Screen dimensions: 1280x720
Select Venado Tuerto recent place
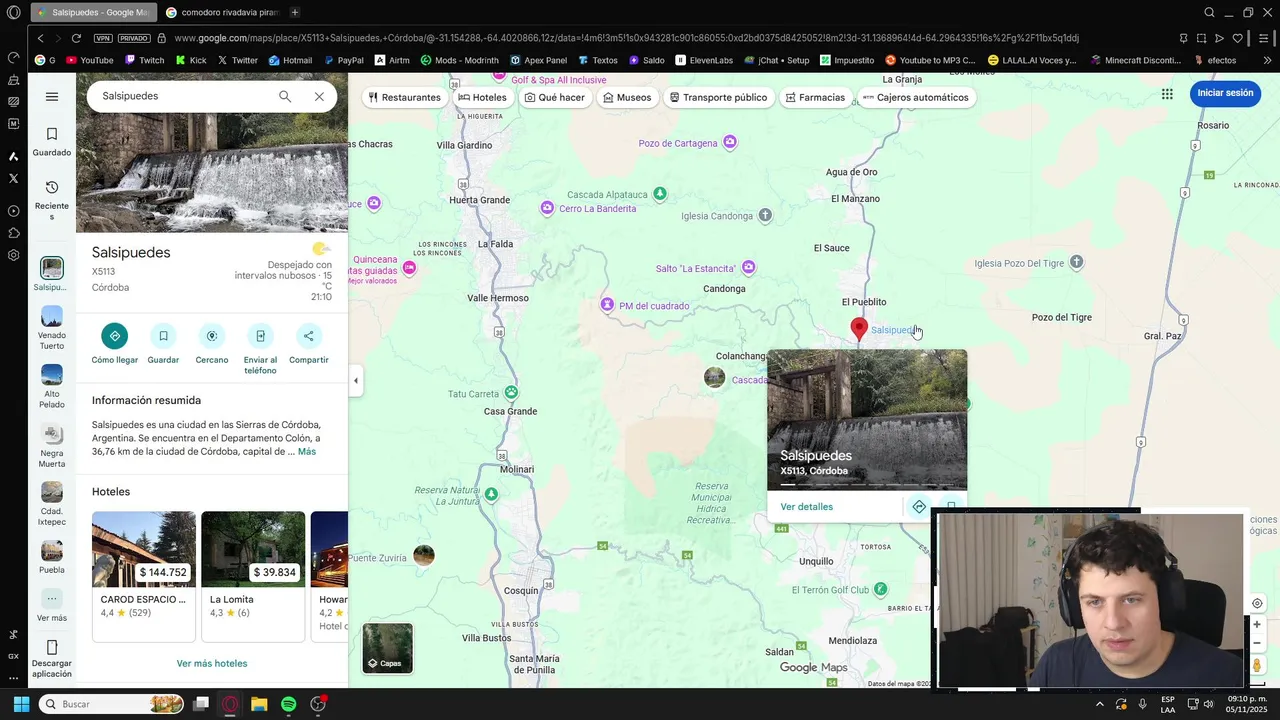52,328
